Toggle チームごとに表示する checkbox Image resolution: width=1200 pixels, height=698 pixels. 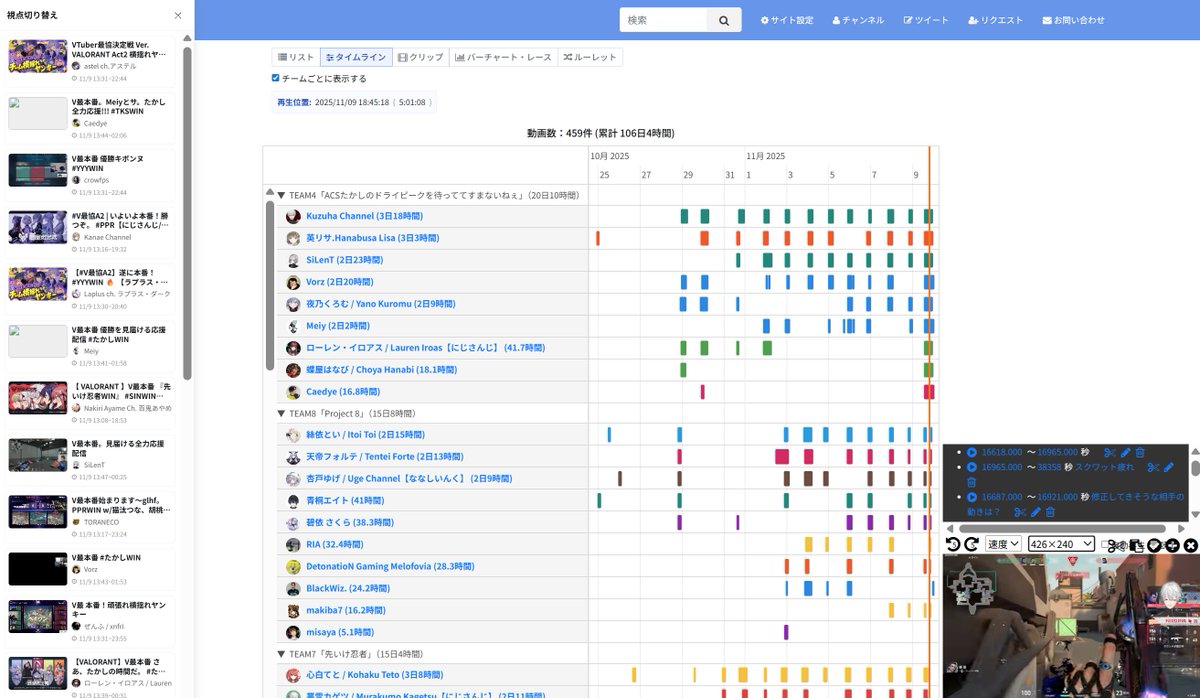pyautogui.click(x=276, y=78)
